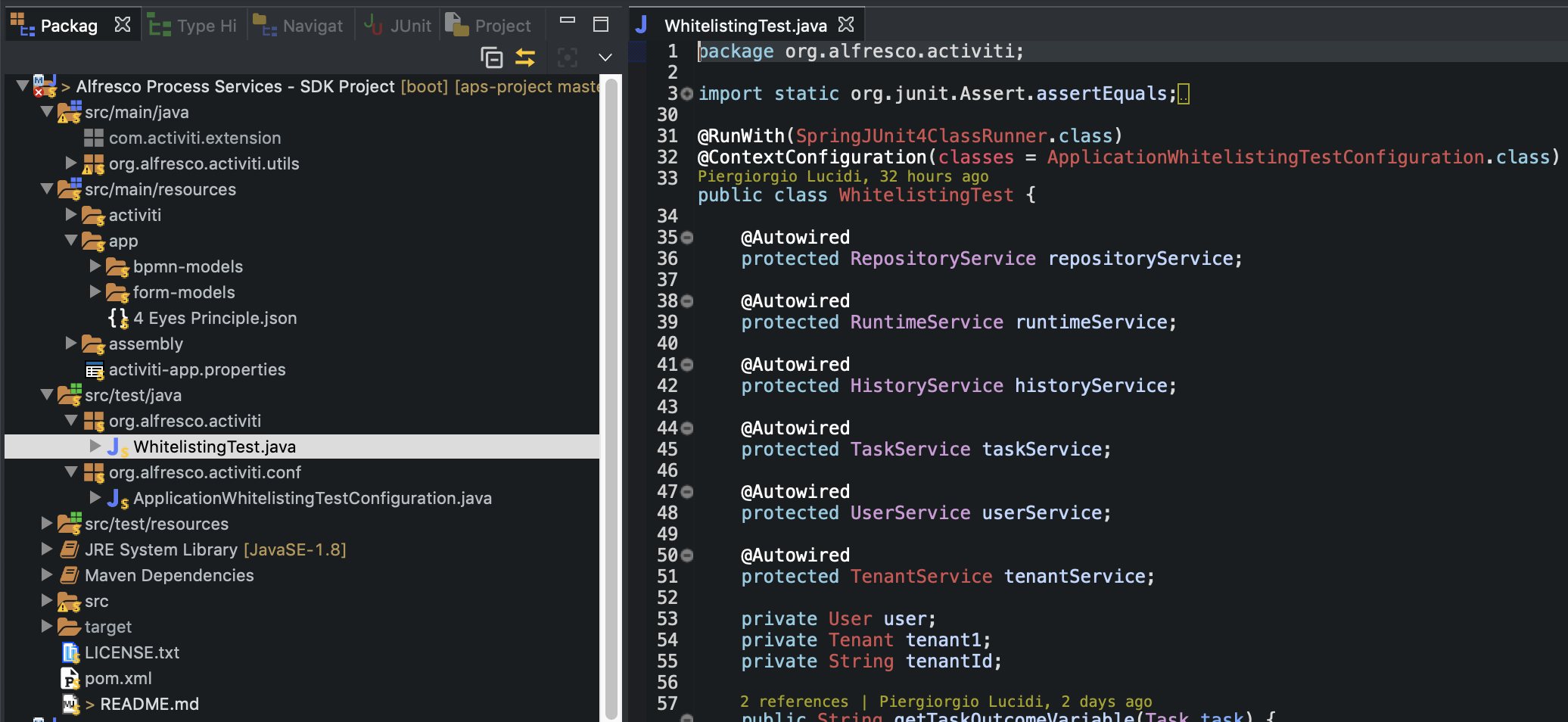Select ApplicationWhitelistingTestConfiguration.java in the tree
This screenshot has width=1568, height=722.
click(313, 498)
